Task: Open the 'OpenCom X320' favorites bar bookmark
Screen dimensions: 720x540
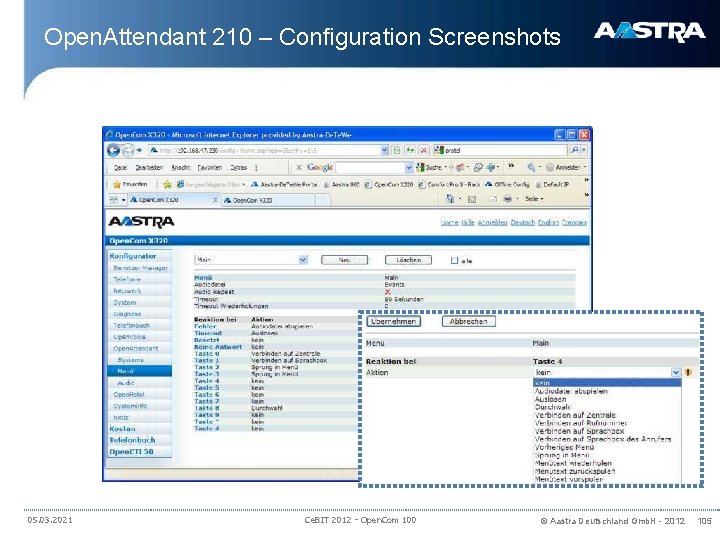Action: pyautogui.click(x=389, y=184)
